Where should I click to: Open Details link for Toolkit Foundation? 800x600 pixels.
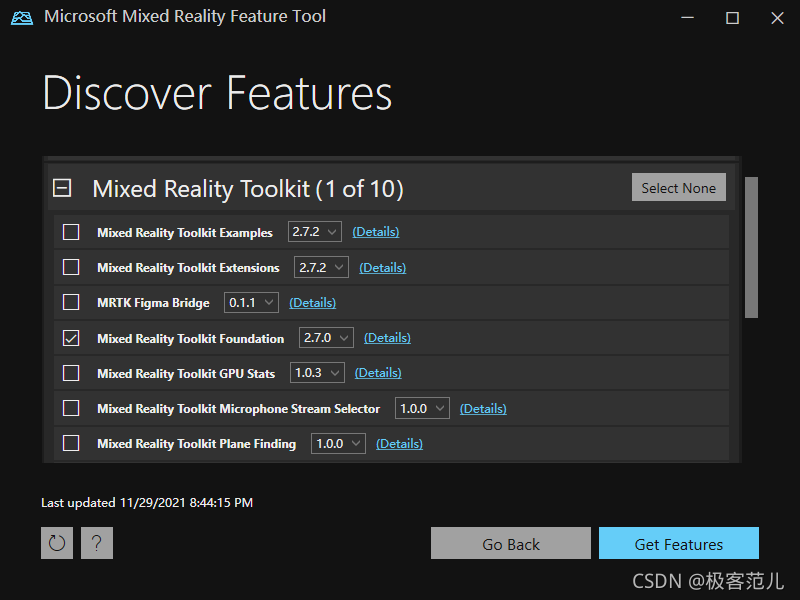[387, 338]
